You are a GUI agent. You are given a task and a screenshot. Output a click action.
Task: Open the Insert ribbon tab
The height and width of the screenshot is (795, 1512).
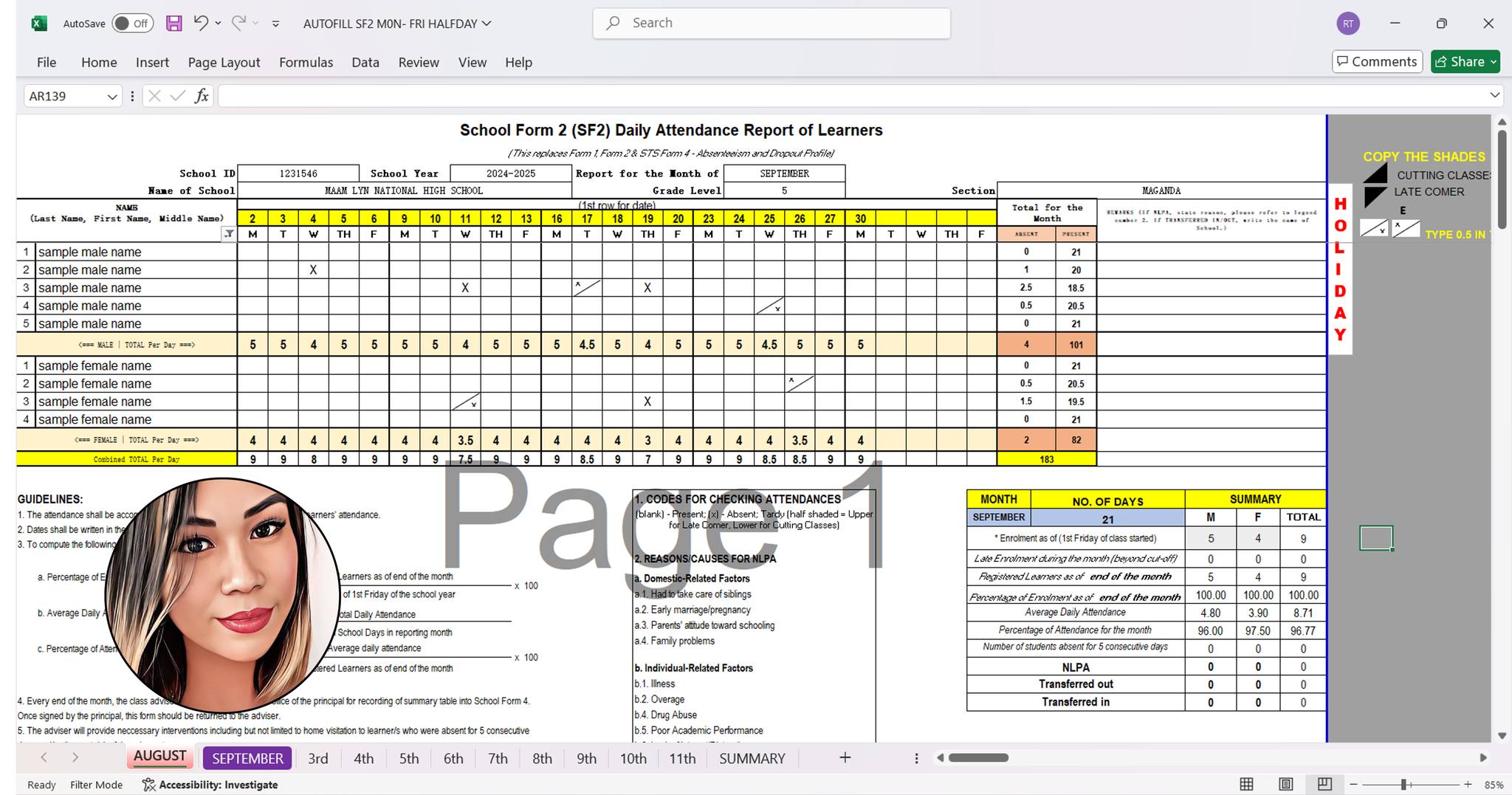[x=152, y=62]
